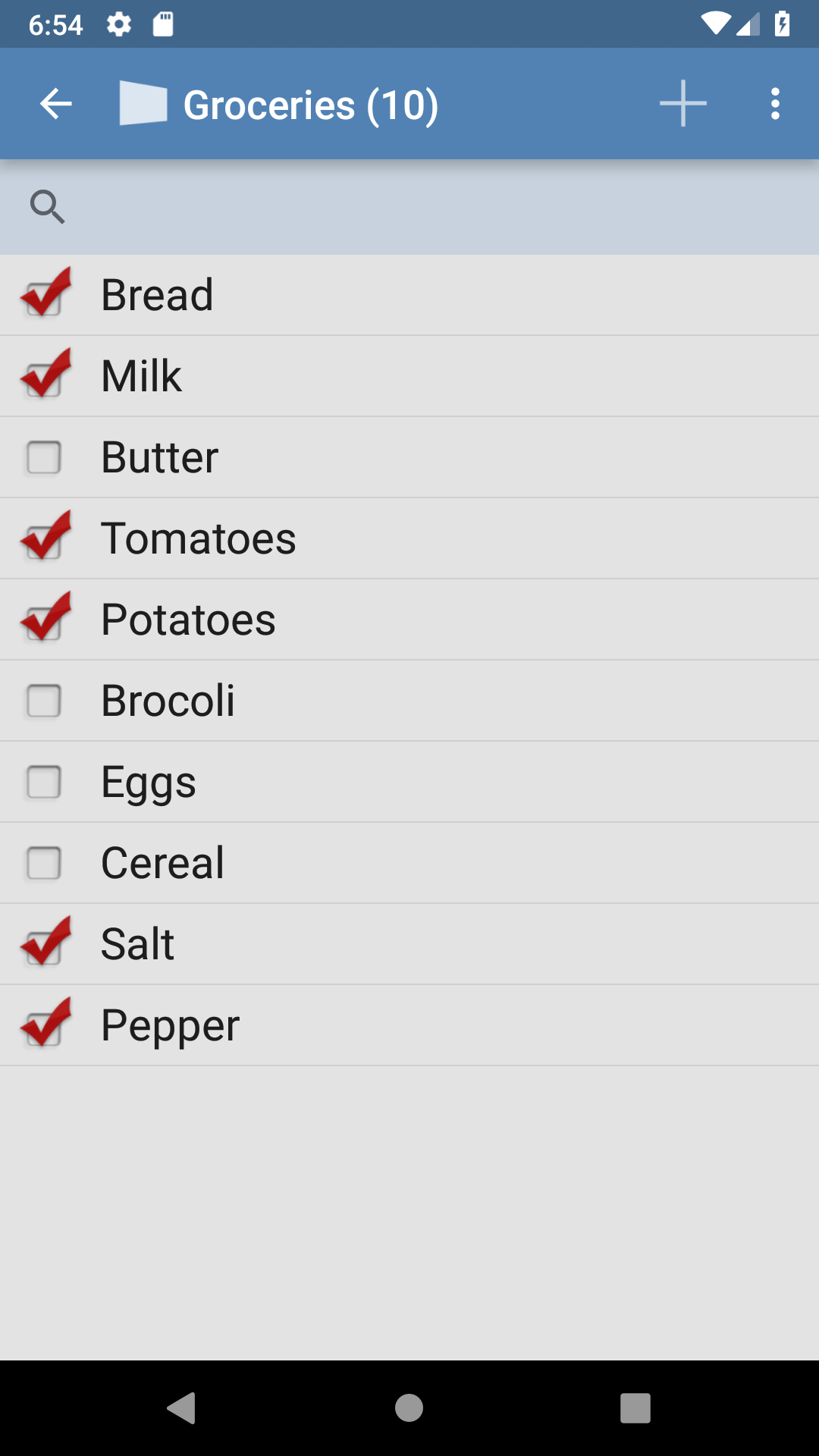Select the Pepper list item

coord(409,1025)
